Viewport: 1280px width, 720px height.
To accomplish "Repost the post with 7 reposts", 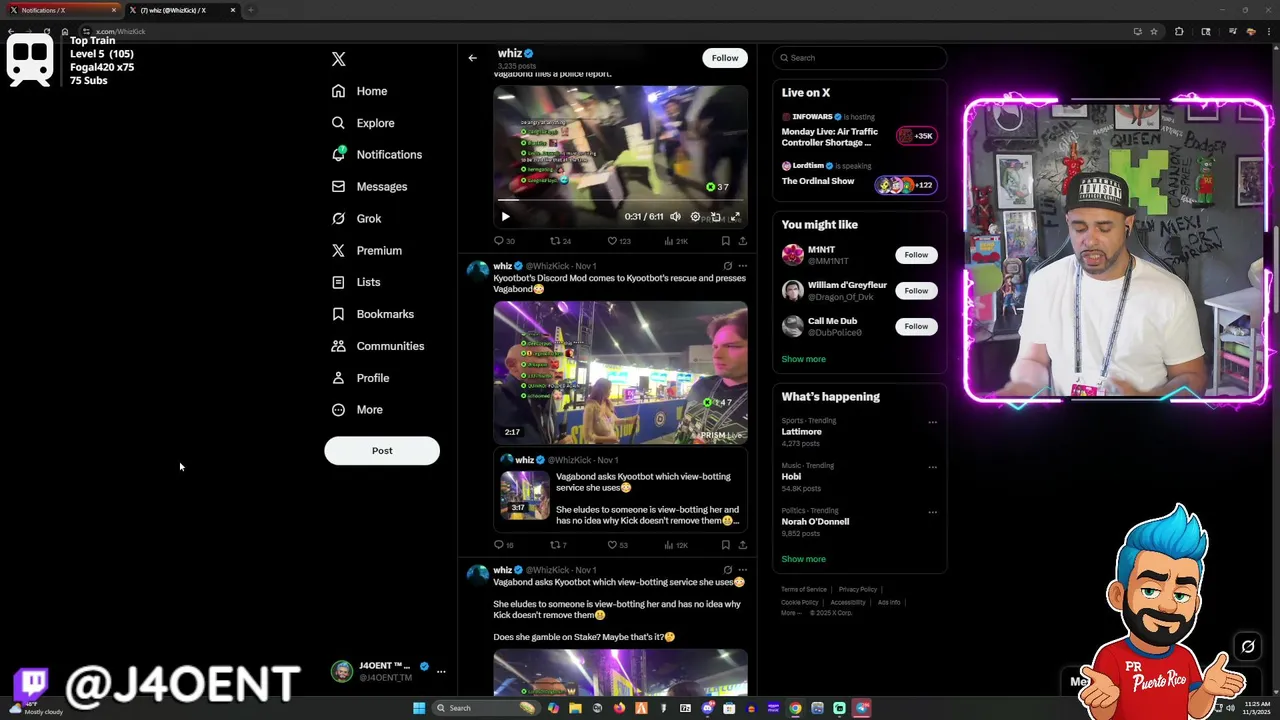I will [558, 545].
